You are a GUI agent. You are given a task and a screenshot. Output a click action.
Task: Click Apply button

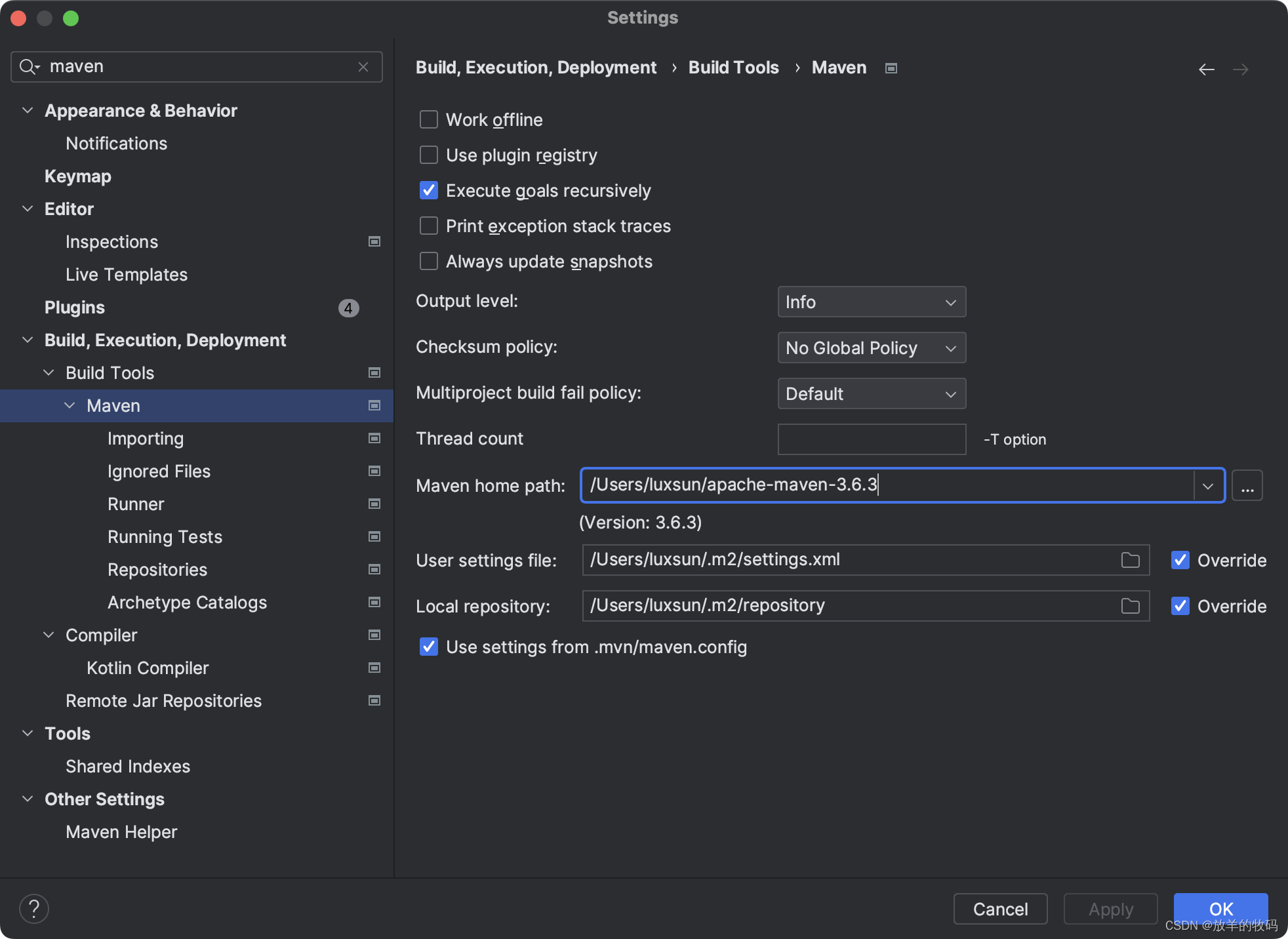tap(1110, 909)
